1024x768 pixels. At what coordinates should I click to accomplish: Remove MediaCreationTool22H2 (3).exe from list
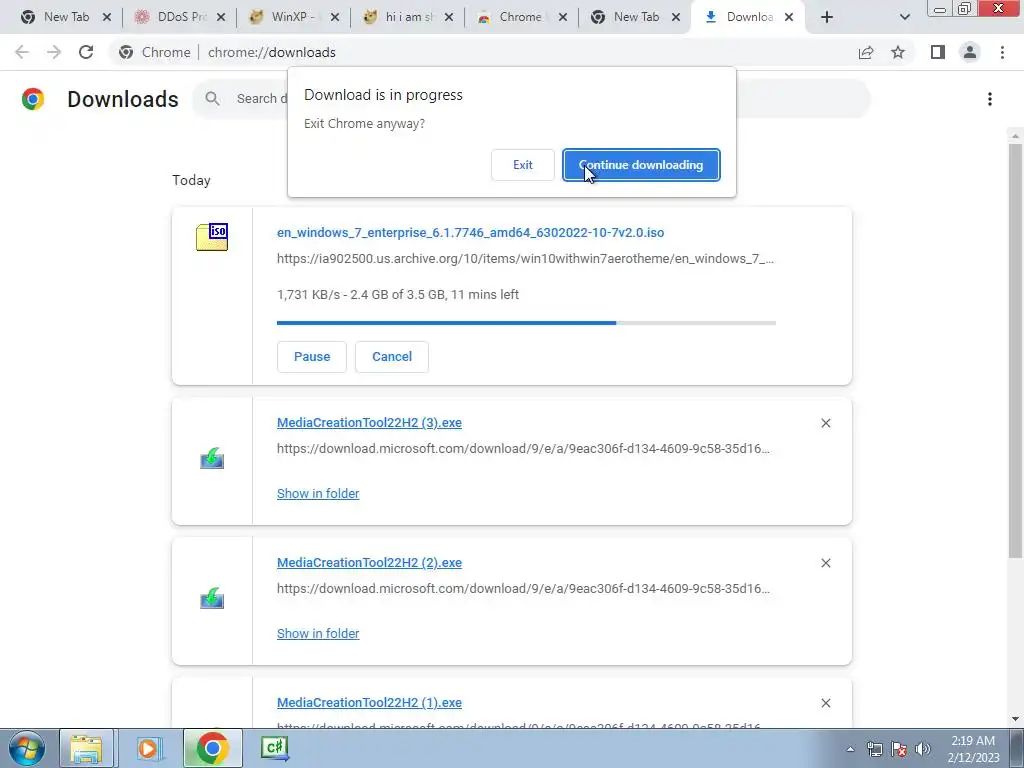coord(825,423)
